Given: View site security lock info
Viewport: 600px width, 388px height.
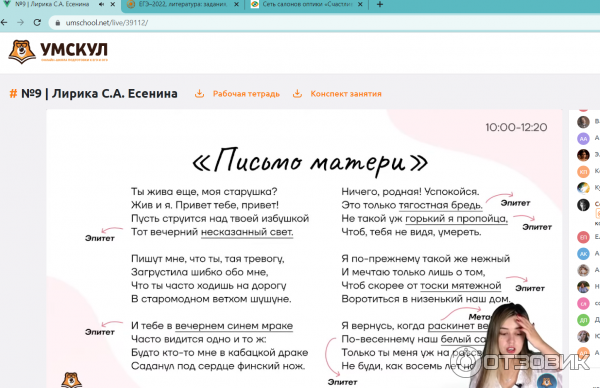Looking at the screenshot, I should 58,23.
